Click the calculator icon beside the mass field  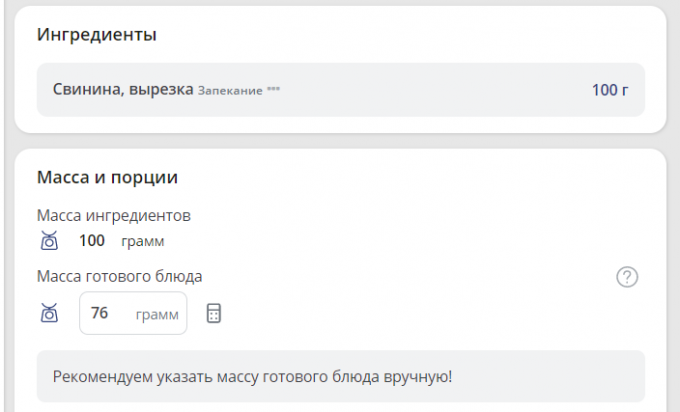pyautogui.click(x=213, y=313)
